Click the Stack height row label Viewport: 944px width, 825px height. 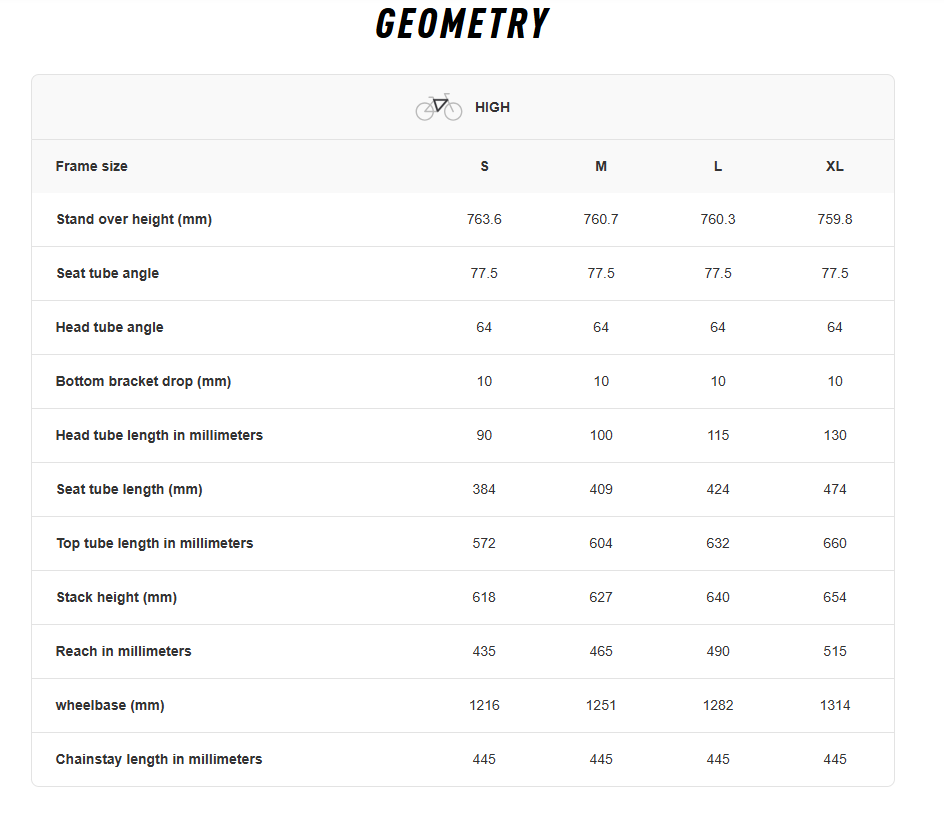pos(117,597)
